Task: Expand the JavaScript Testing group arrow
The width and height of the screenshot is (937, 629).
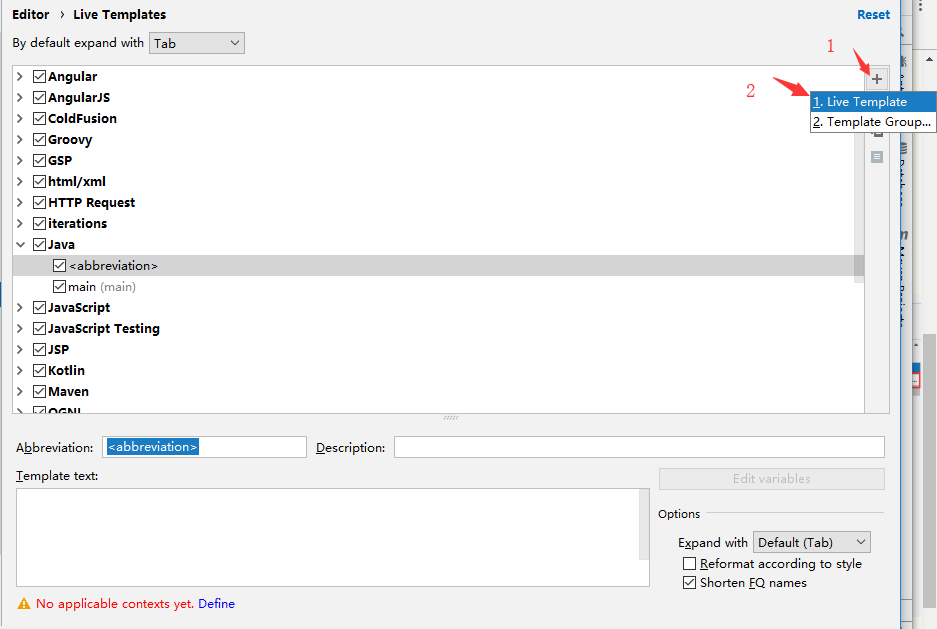Action: click(20, 329)
